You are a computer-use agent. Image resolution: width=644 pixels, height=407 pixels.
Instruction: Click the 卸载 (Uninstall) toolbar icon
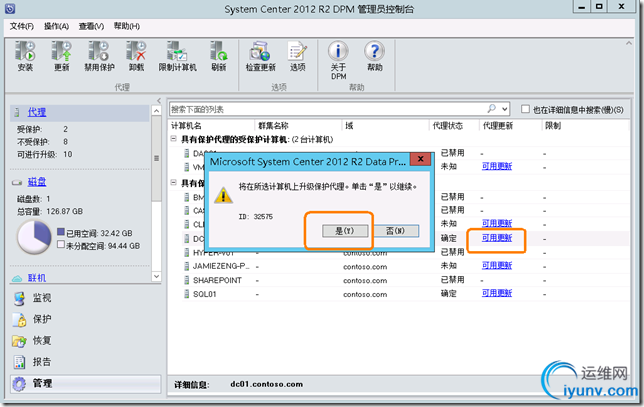(x=136, y=56)
